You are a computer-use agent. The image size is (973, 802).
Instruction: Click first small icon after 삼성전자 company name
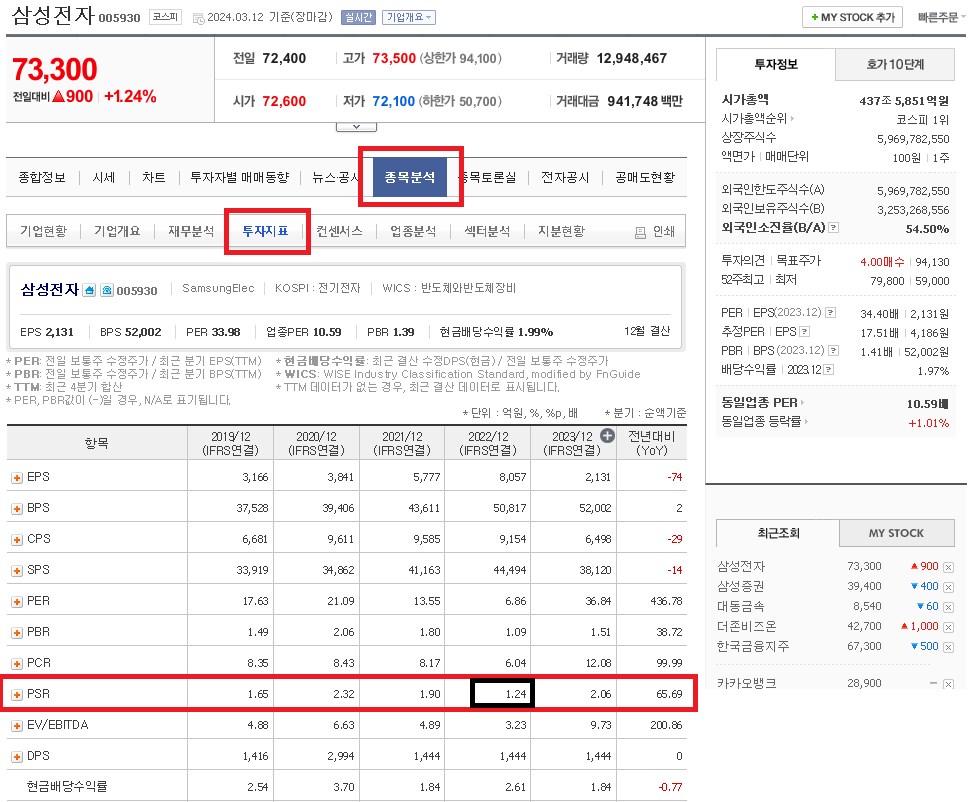click(x=89, y=290)
